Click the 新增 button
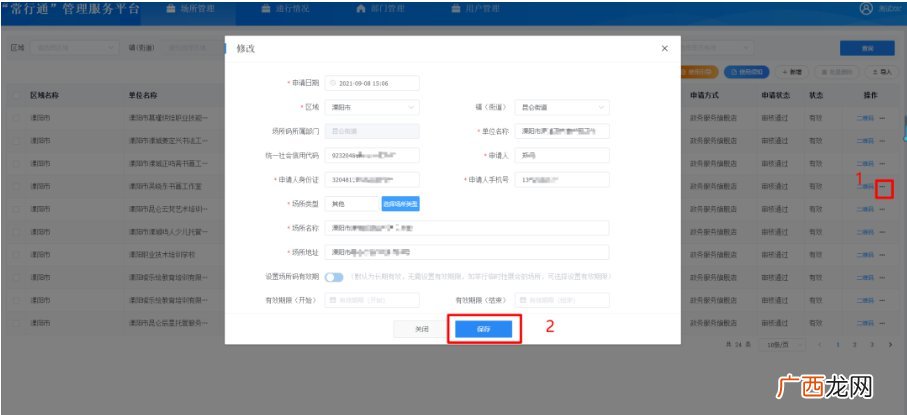This screenshot has width=907, height=415. tap(791, 72)
